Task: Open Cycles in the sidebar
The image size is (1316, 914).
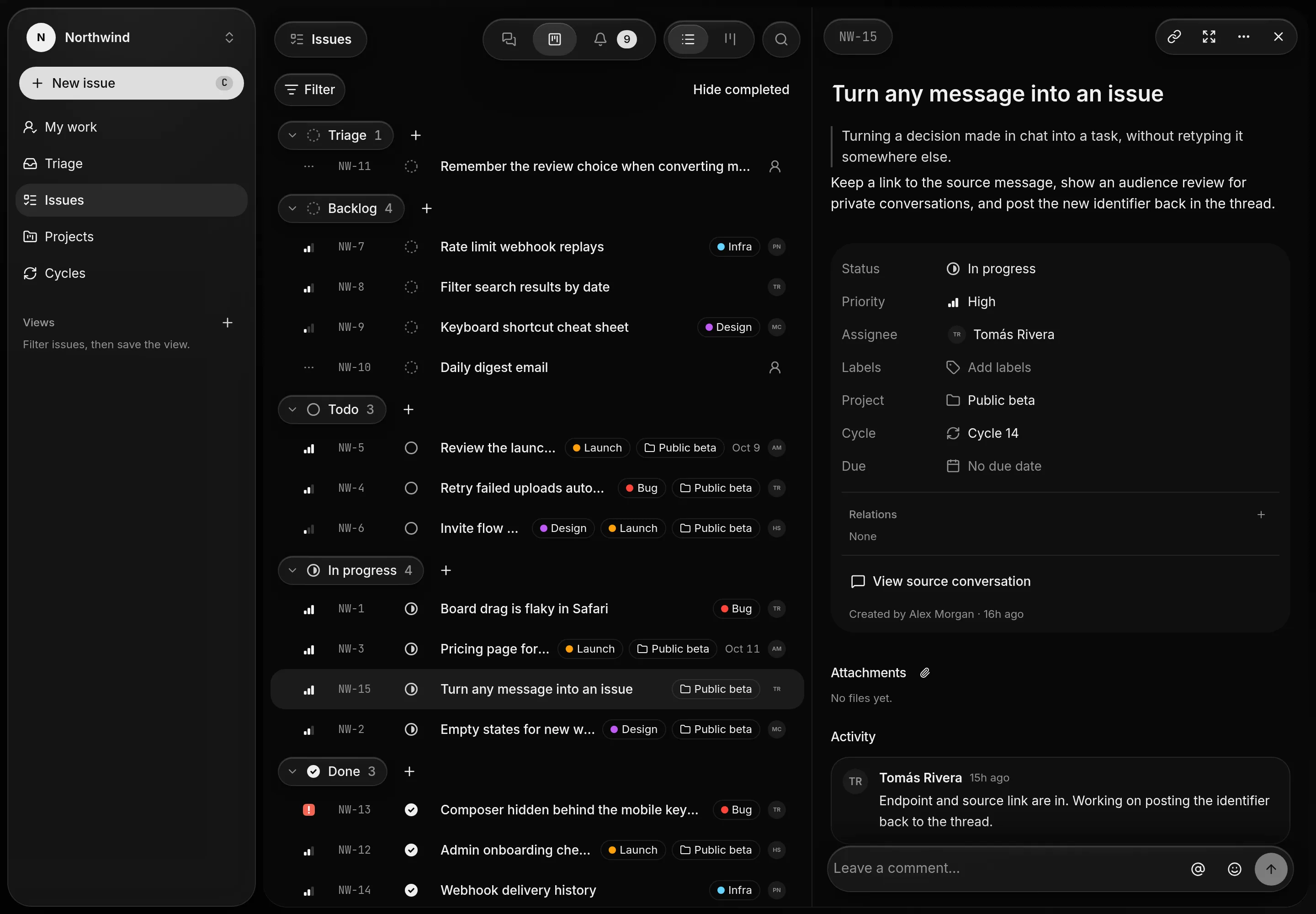Action: point(131,274)
